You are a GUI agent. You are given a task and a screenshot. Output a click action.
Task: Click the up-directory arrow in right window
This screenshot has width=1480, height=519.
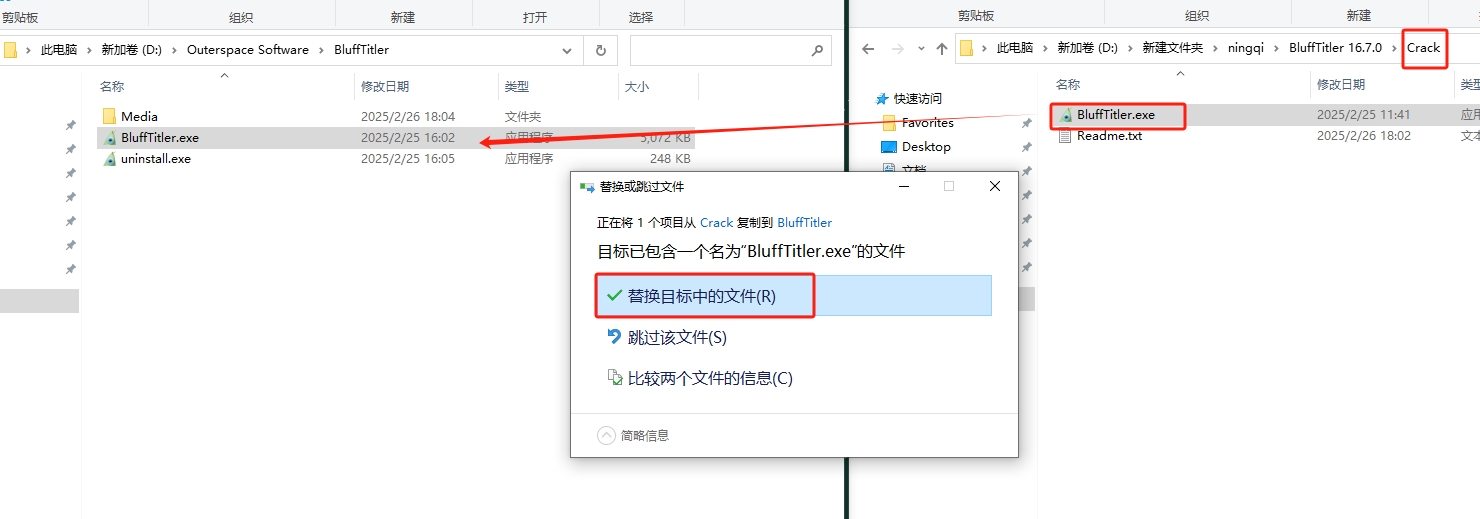(x=941, y=49)
